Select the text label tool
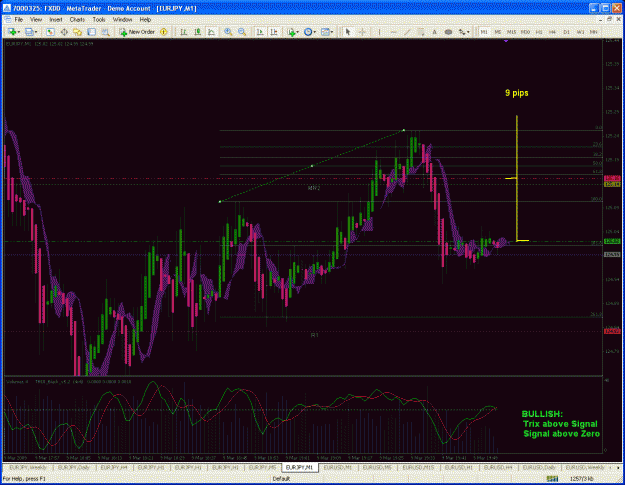This screenshot has height=485, width=625. coord(448,32)
